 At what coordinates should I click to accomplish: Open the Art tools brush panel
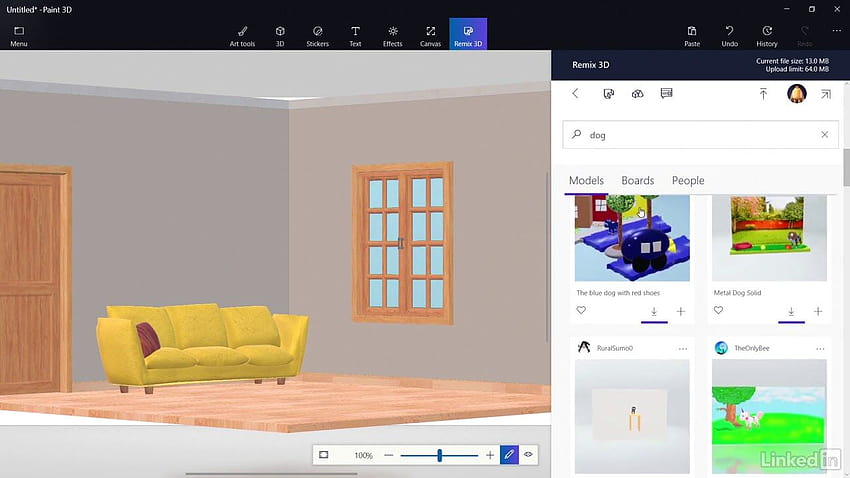pos(242,36)
